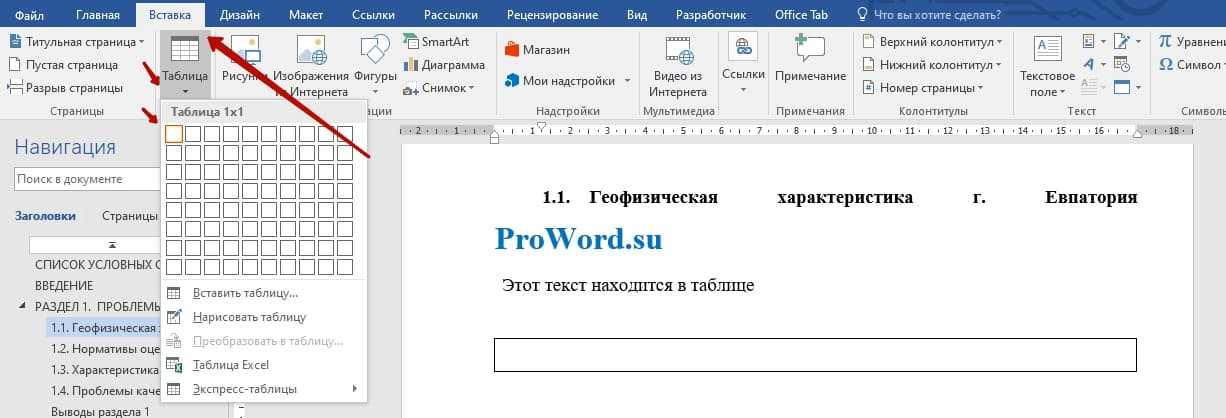The height and width of the screenshot is (418, 1226).
Task: Click the navigation search field
Action: 85,179
